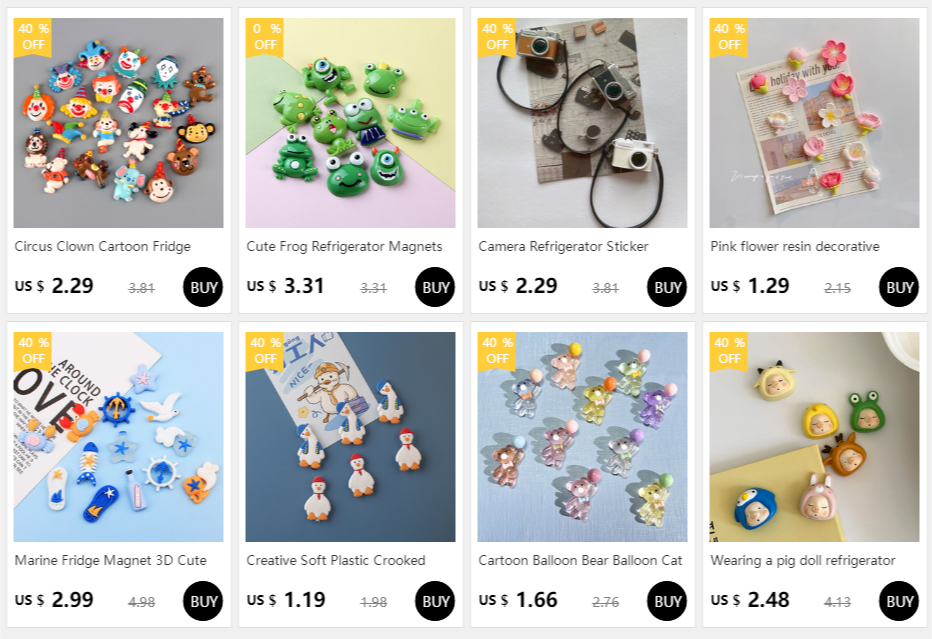Viewport: 932px width, 639px height.
Task: Click BUY for Pink flower resin decorative
Action: coord(899,287)
